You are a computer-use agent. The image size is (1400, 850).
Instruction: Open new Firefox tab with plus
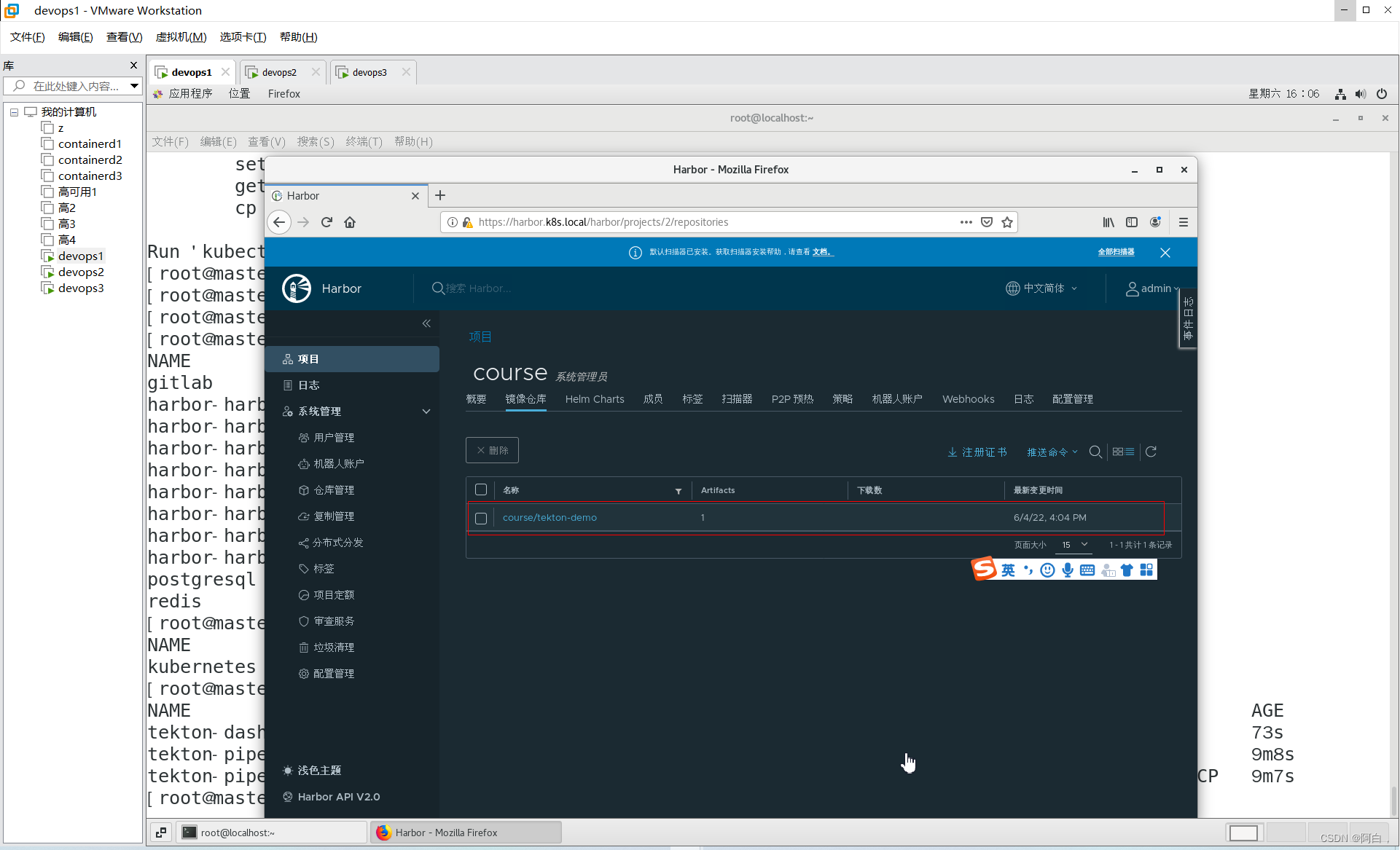tap(440, 195)
